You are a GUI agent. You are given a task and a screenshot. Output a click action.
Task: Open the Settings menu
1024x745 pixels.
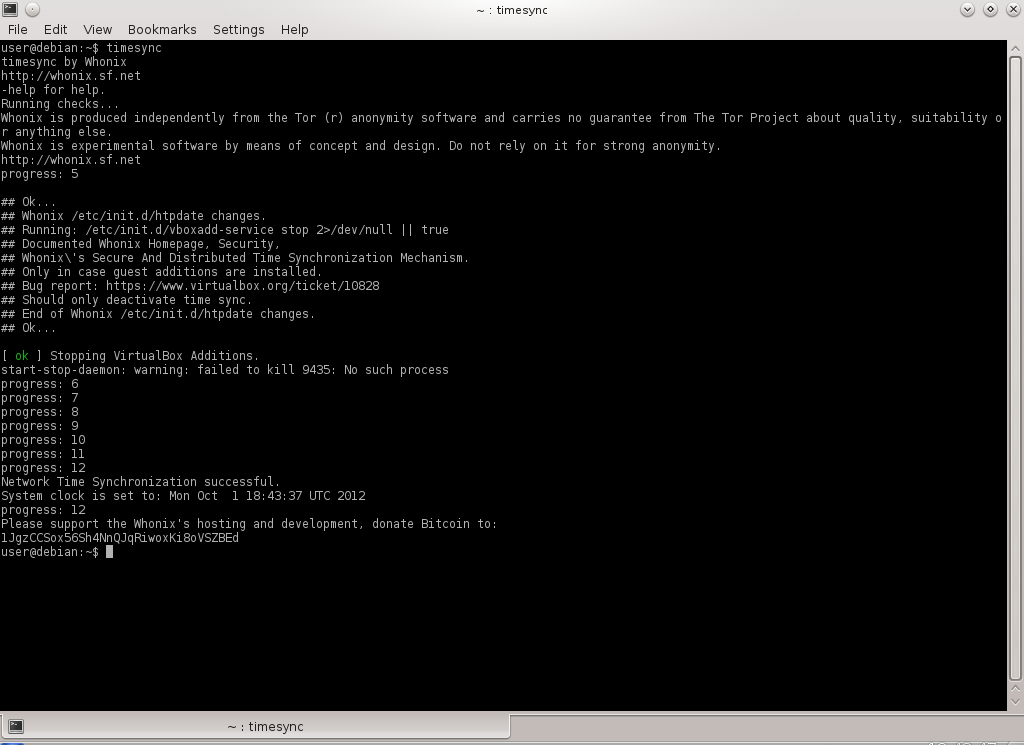[238, 29]
